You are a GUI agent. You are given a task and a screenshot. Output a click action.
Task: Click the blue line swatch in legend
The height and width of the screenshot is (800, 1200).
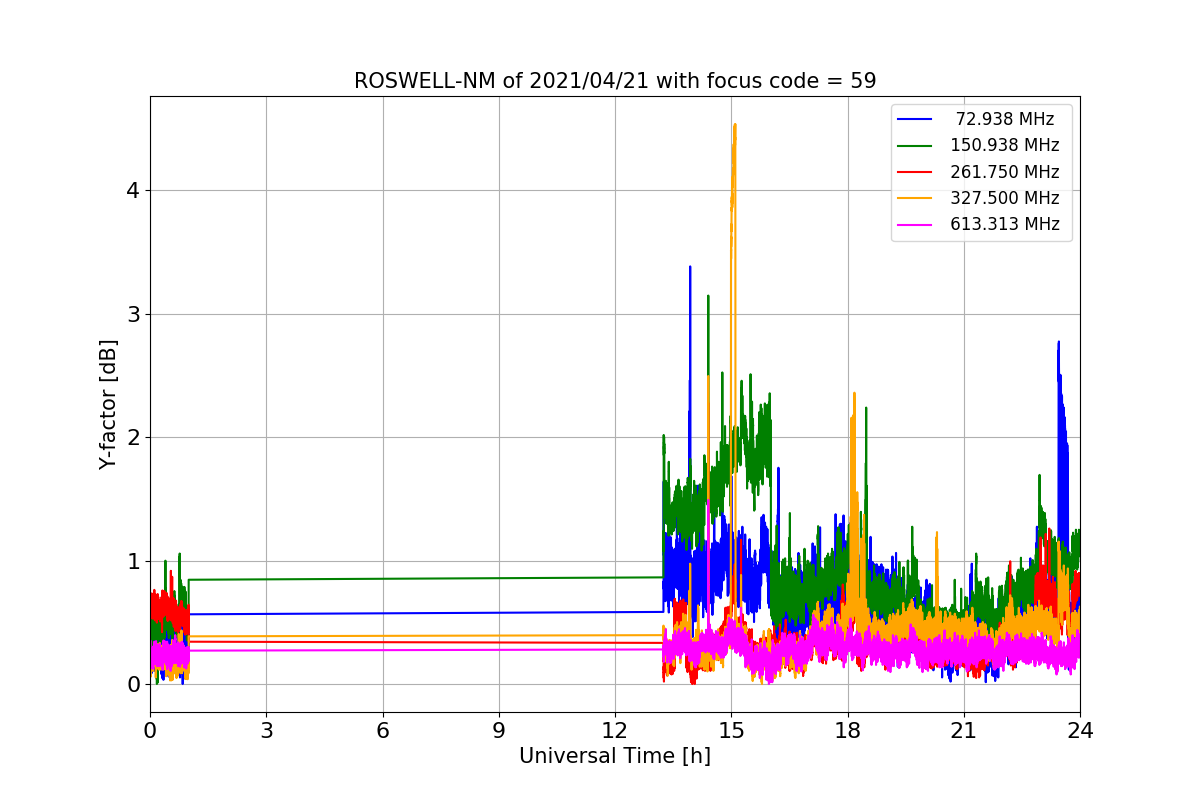click(x=915, y=119)
